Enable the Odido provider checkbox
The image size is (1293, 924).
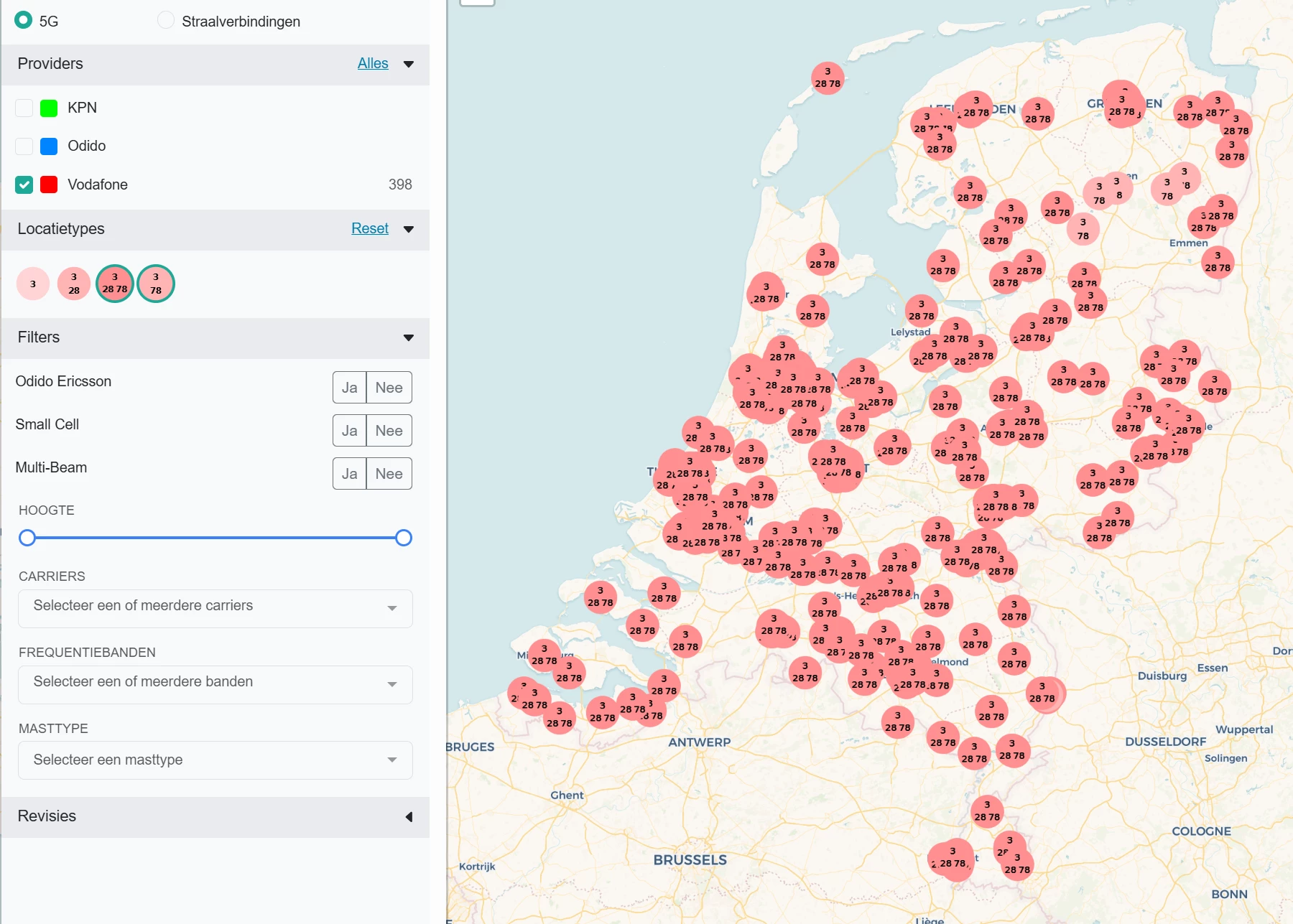pos(24,146)
